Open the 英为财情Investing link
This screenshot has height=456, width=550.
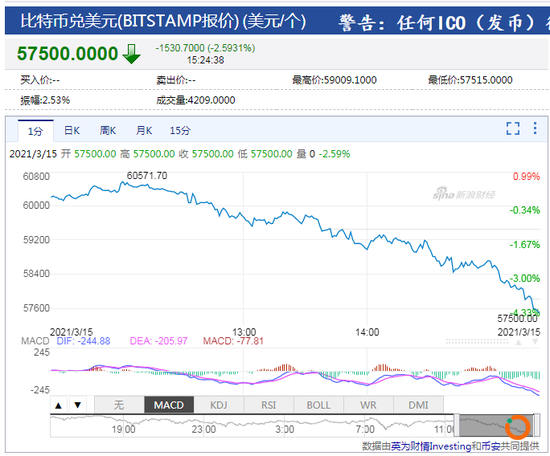pyautogui.click(x=431, y=447)
